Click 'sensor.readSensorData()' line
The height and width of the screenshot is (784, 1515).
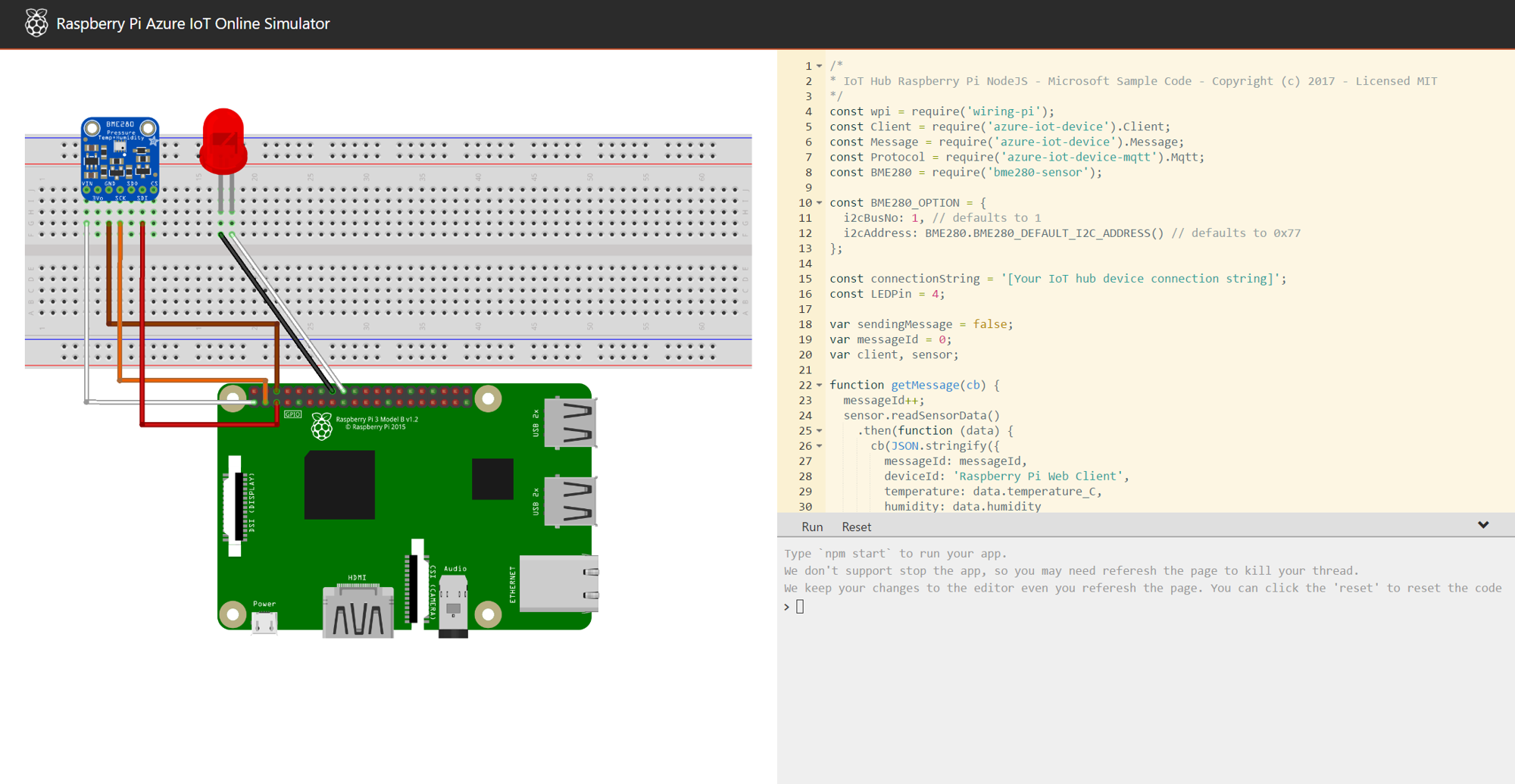point(922,415)
